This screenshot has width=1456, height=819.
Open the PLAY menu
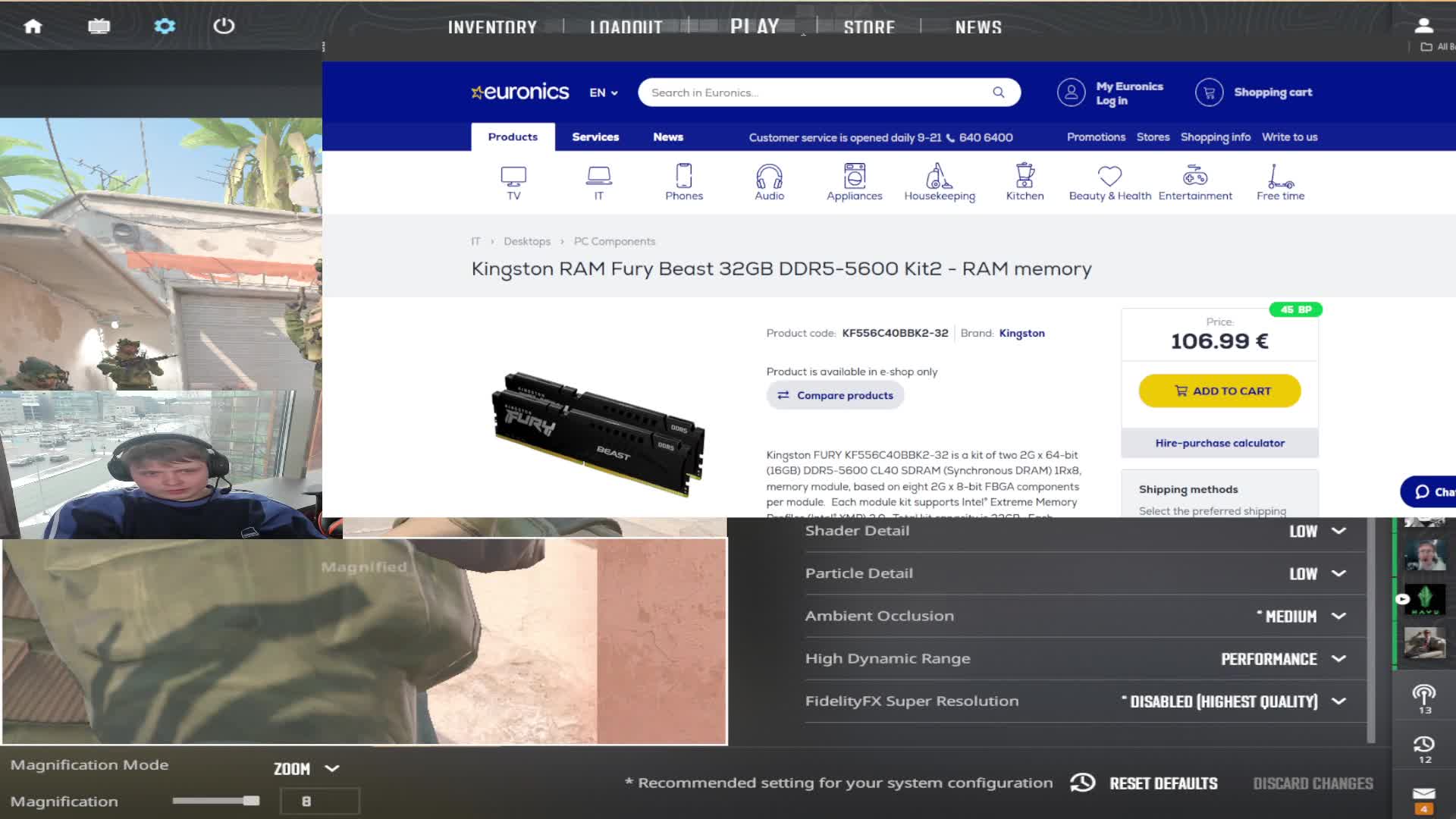click(x=755, y=27)
